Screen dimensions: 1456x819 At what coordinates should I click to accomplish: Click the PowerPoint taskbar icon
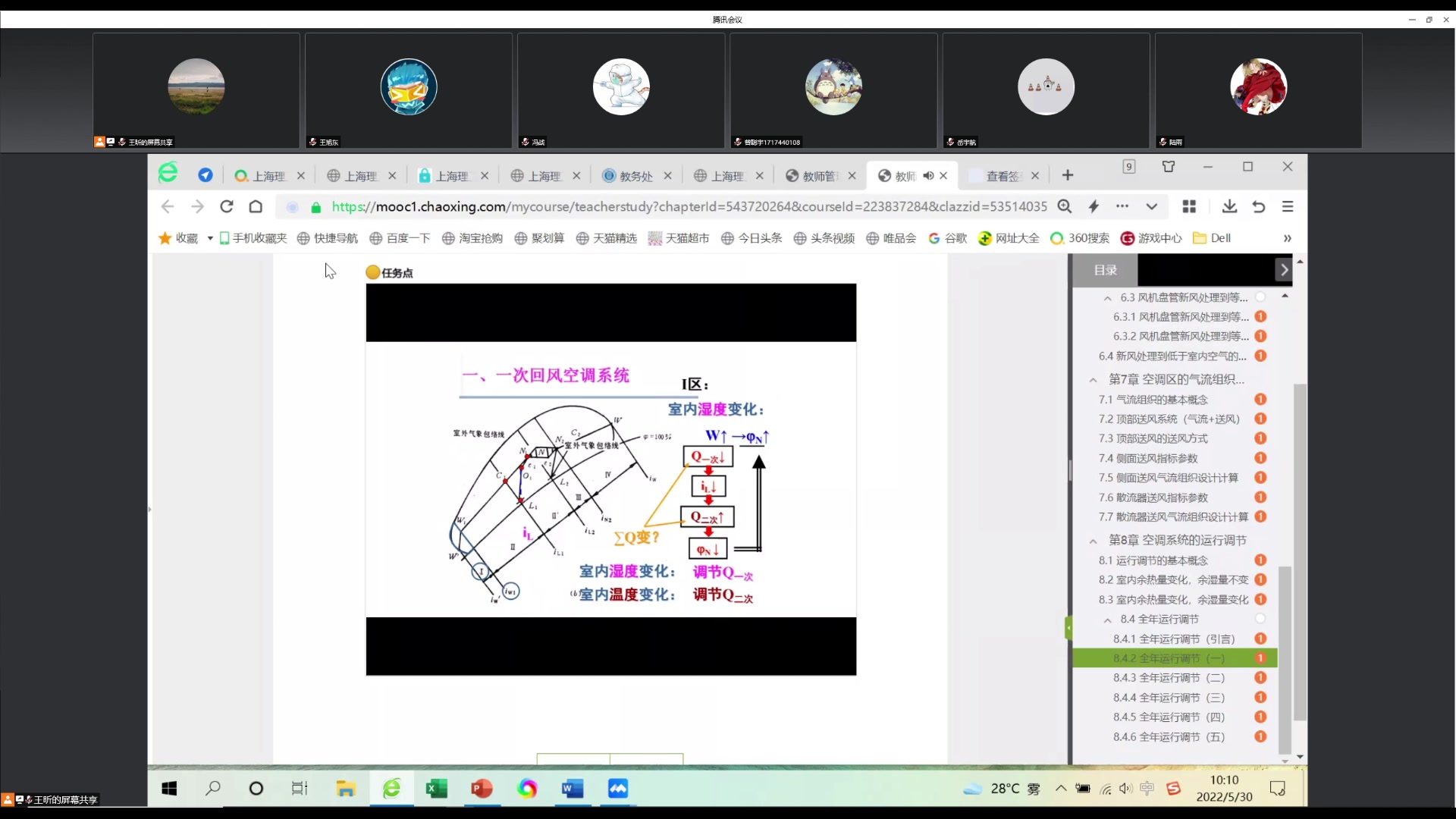[481, 789]
